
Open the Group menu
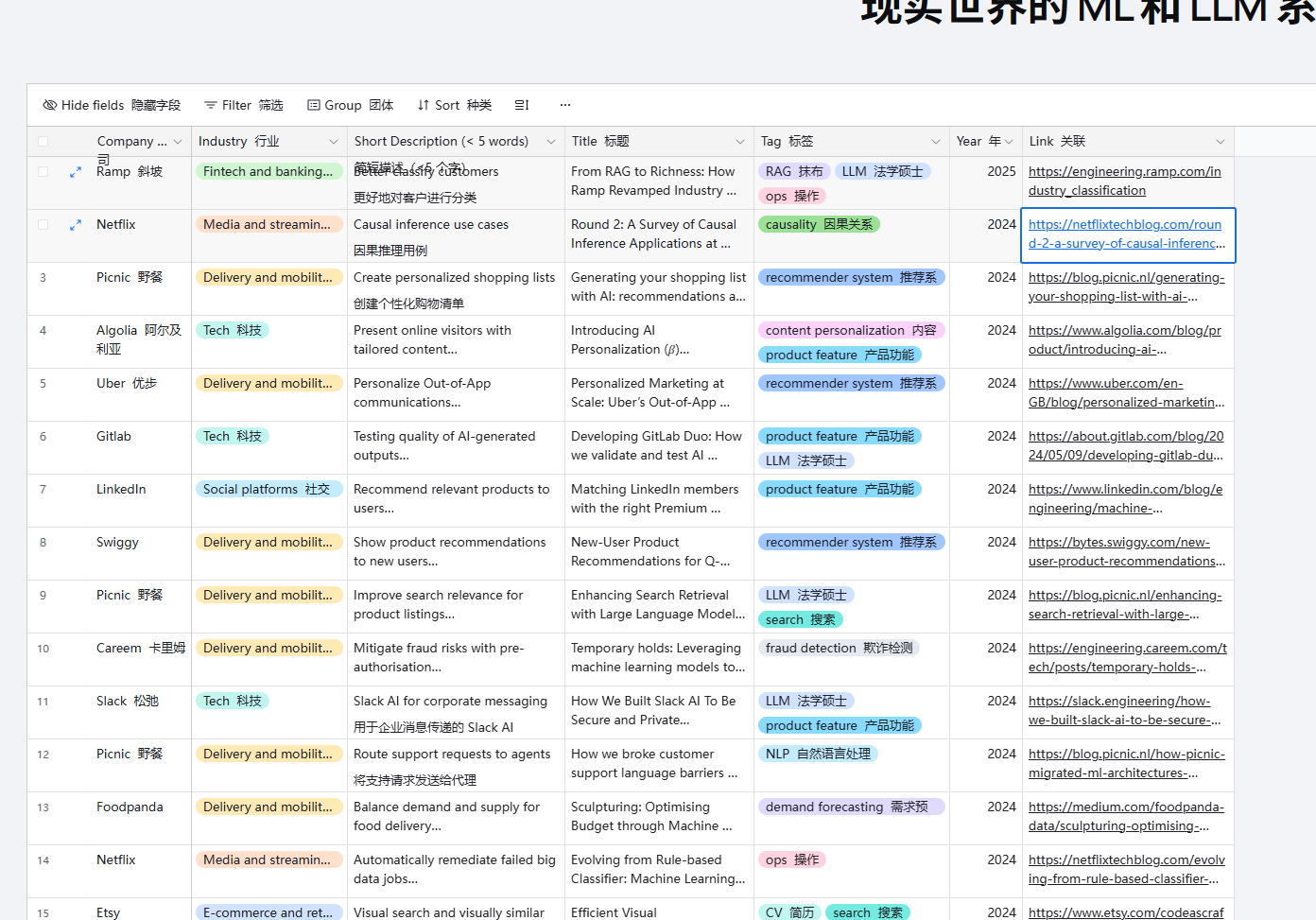click(x=350, y=105)
